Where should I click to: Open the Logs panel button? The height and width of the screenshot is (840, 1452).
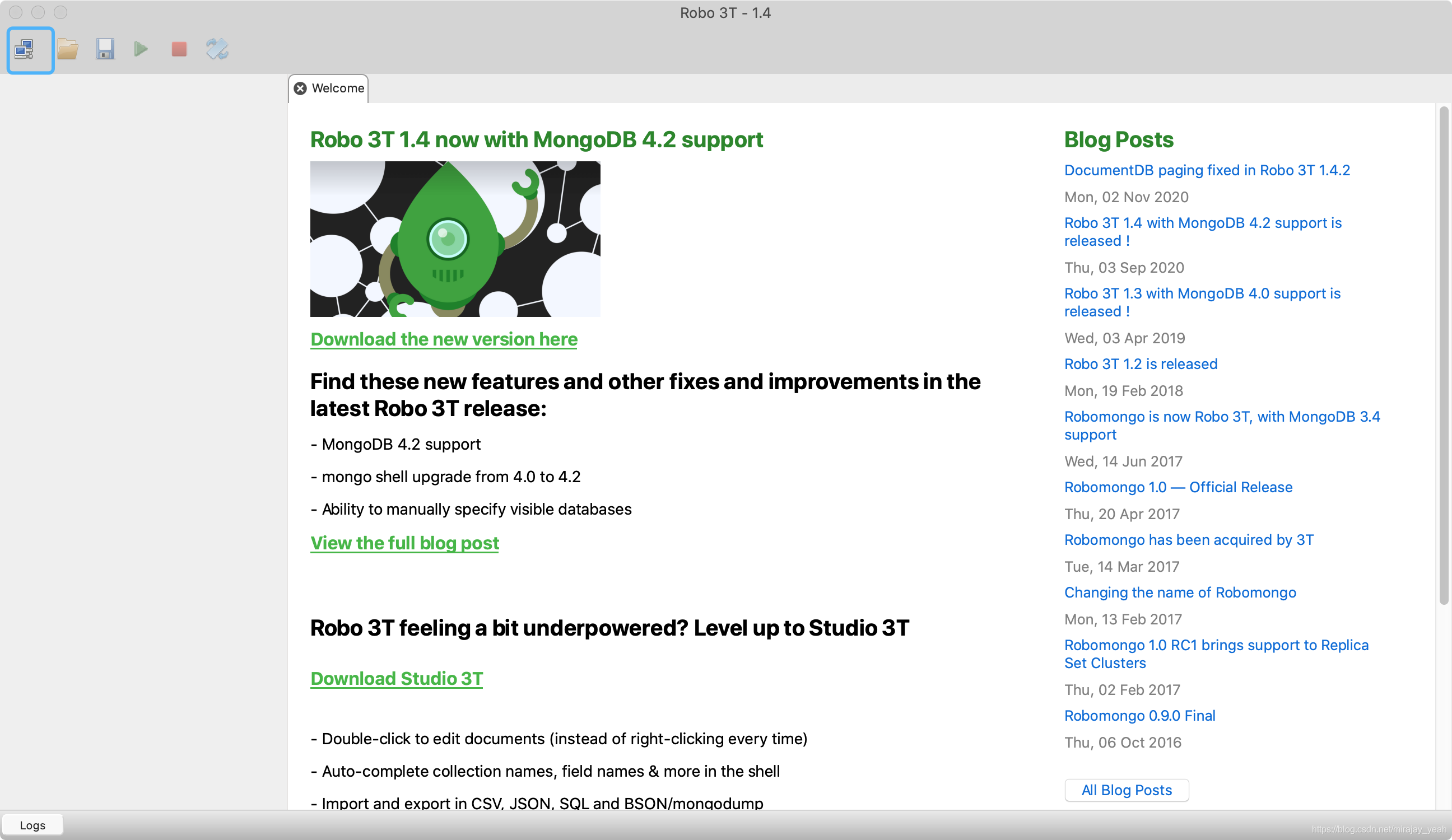coord(32,825)
